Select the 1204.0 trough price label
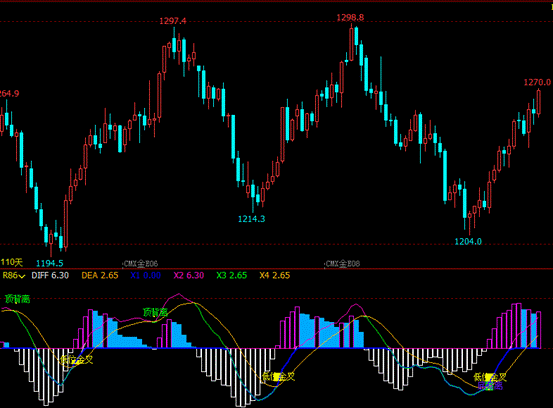Image resolution: width=553 pixels, height=408 pixels. 468,242
